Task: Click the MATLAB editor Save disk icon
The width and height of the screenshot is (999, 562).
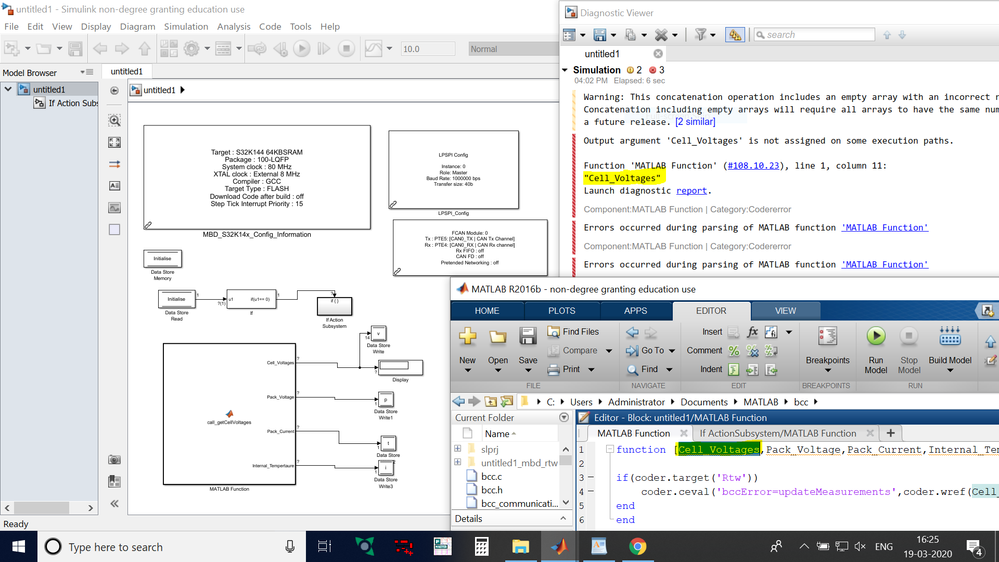Action: (528, 336)
